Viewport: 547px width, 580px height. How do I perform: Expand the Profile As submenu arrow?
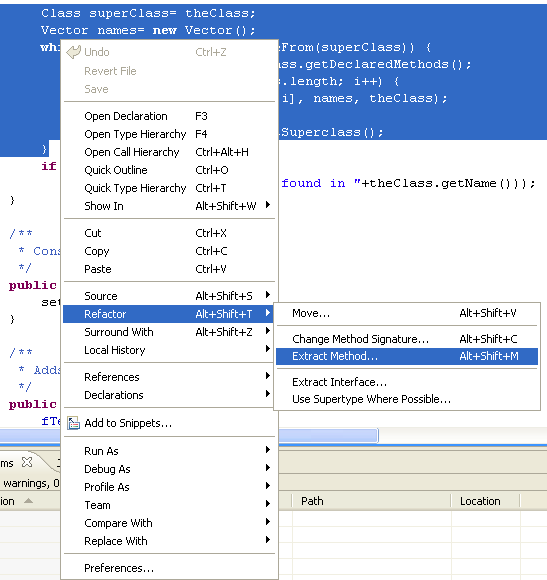click(x=268, y=486)
